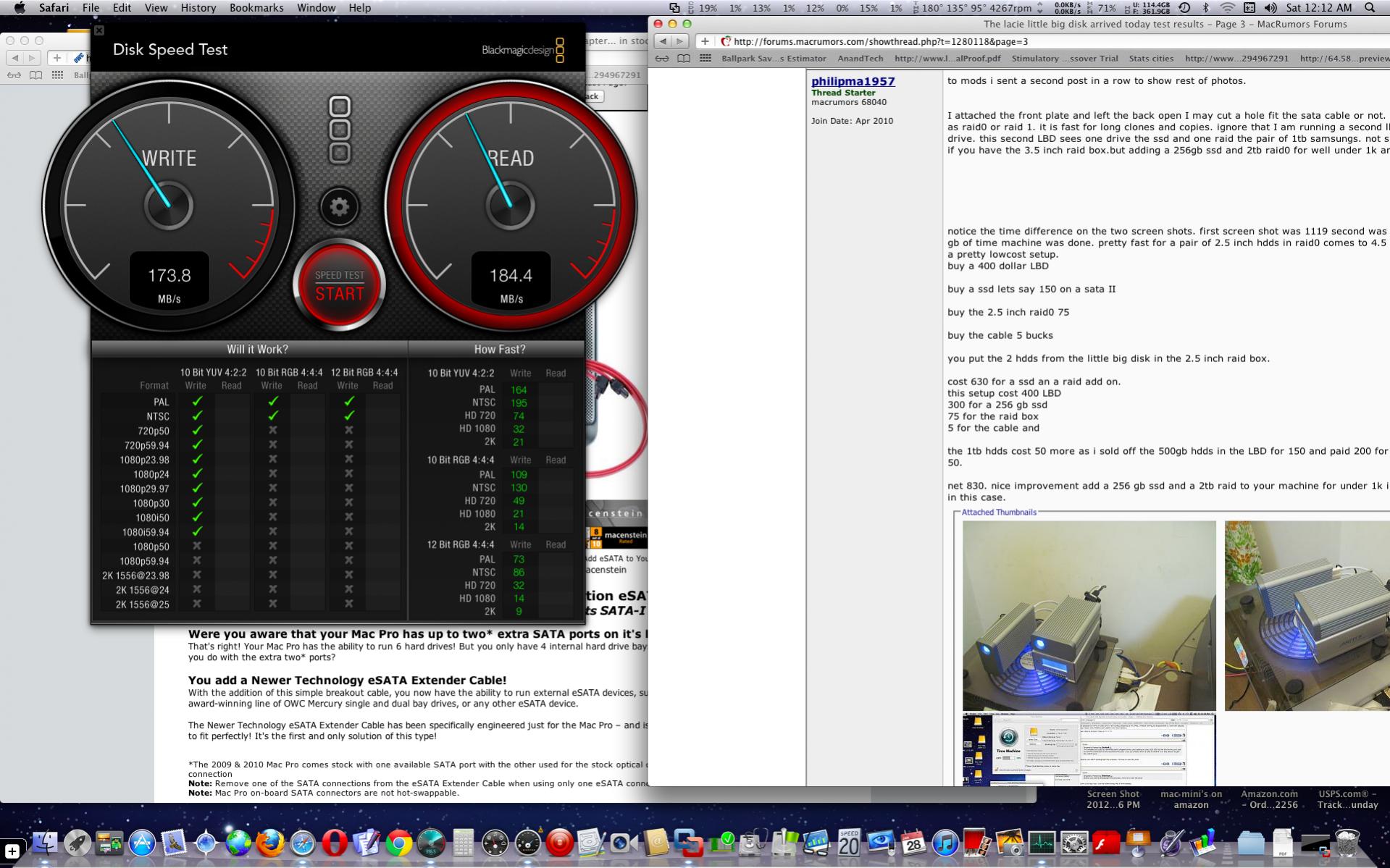Viewport: 1390px width, 868px height.
Task: Open the Wi-Fi status menu
Action: click(1227, 8)
